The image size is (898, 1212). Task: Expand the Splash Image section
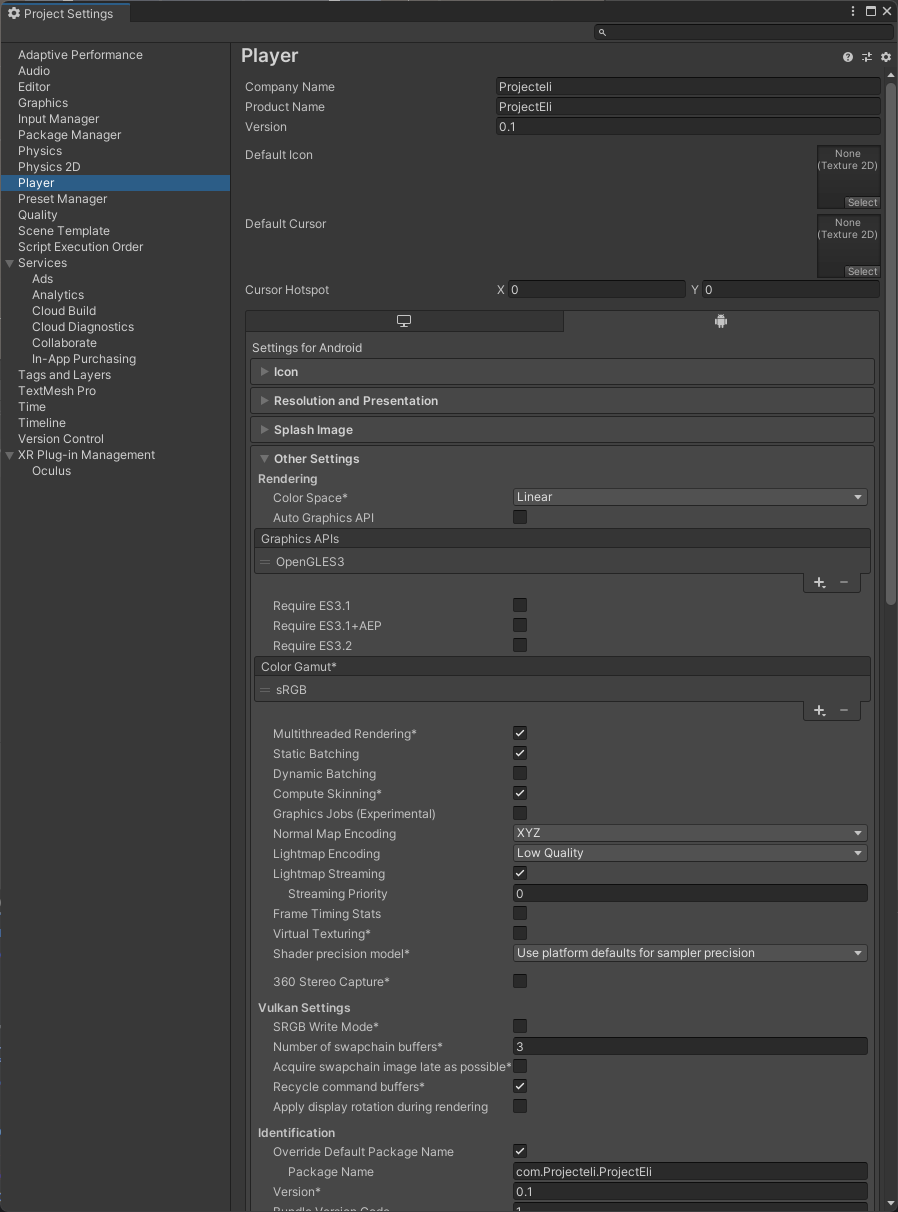tap(562, 430)
